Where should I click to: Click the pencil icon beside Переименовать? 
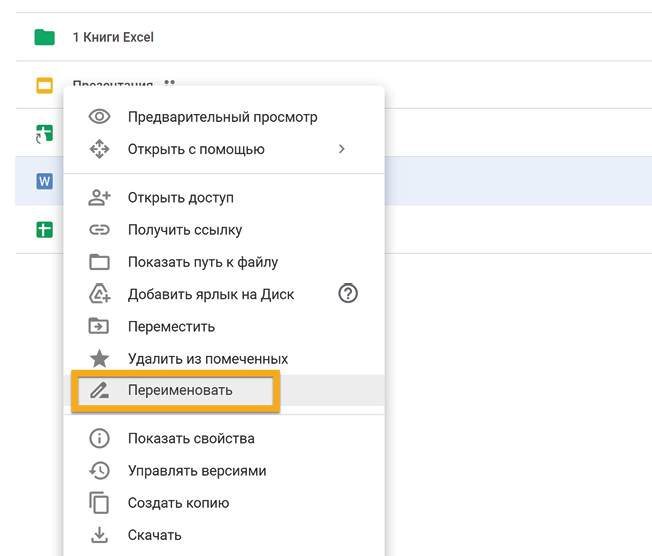99,390
